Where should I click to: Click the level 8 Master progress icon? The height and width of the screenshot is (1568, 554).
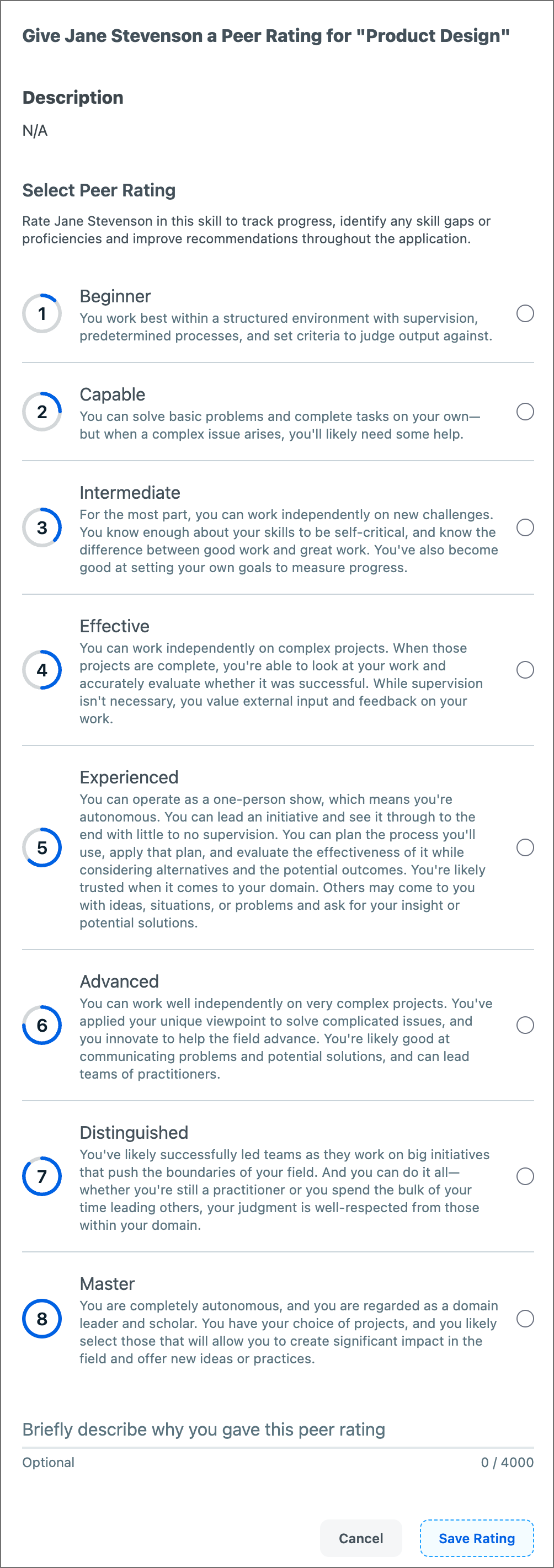point(42,1319)
